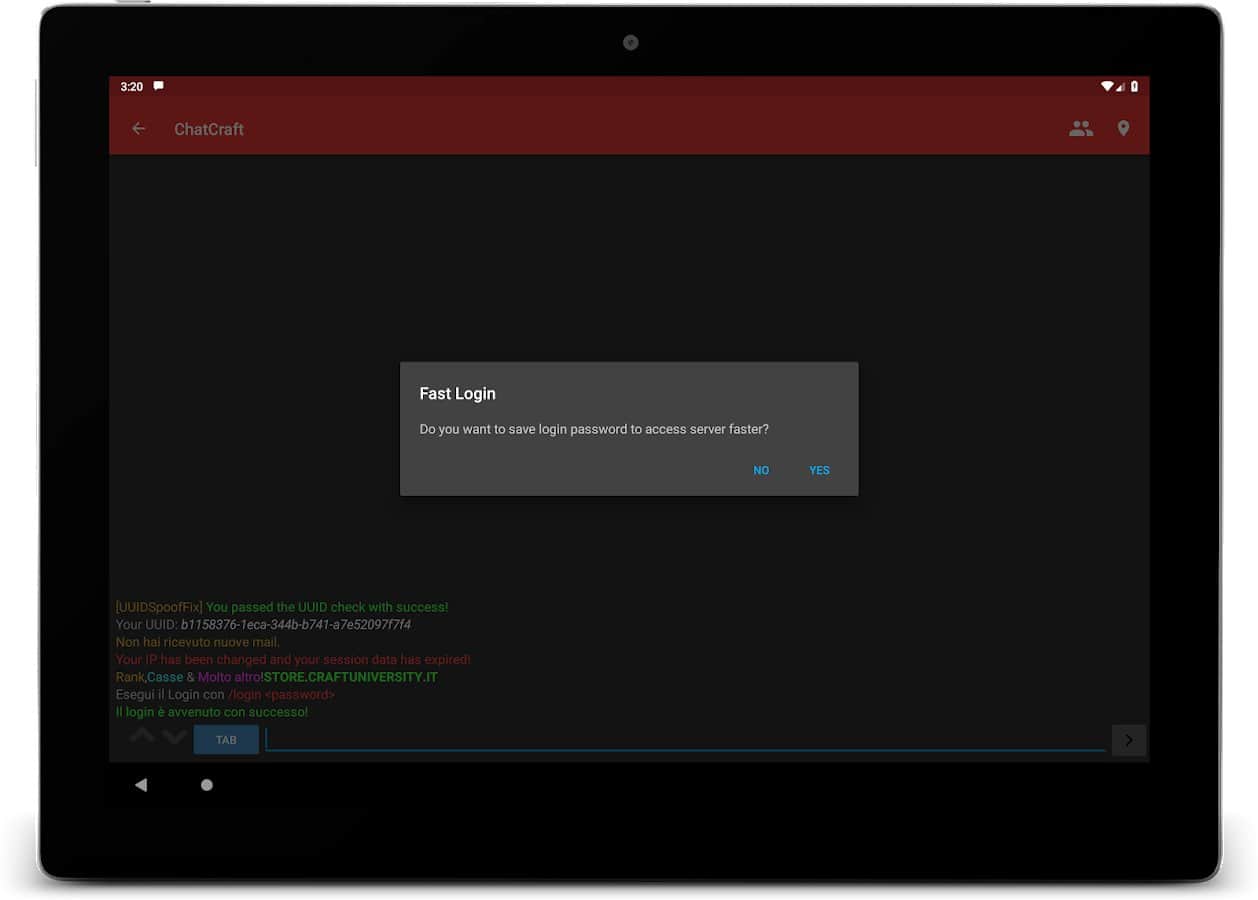Tap the /login <password> command text
This screenshot has height=900, width=1258.
pos(281,695)
